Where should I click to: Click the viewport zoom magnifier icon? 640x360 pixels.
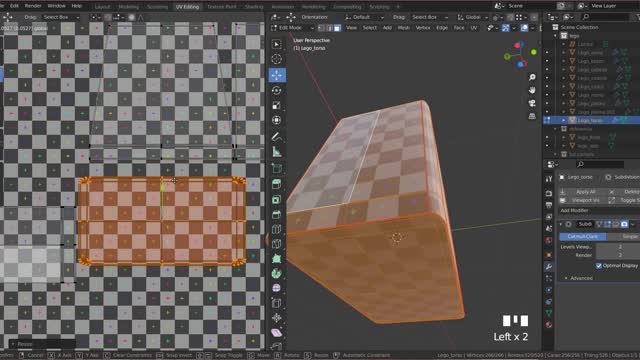[532, 77]
